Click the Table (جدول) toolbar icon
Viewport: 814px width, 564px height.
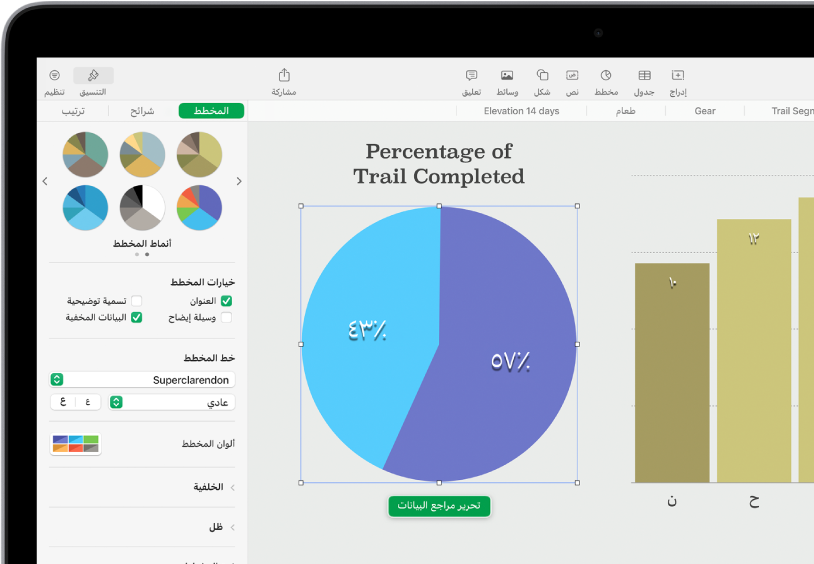[645, 81]
